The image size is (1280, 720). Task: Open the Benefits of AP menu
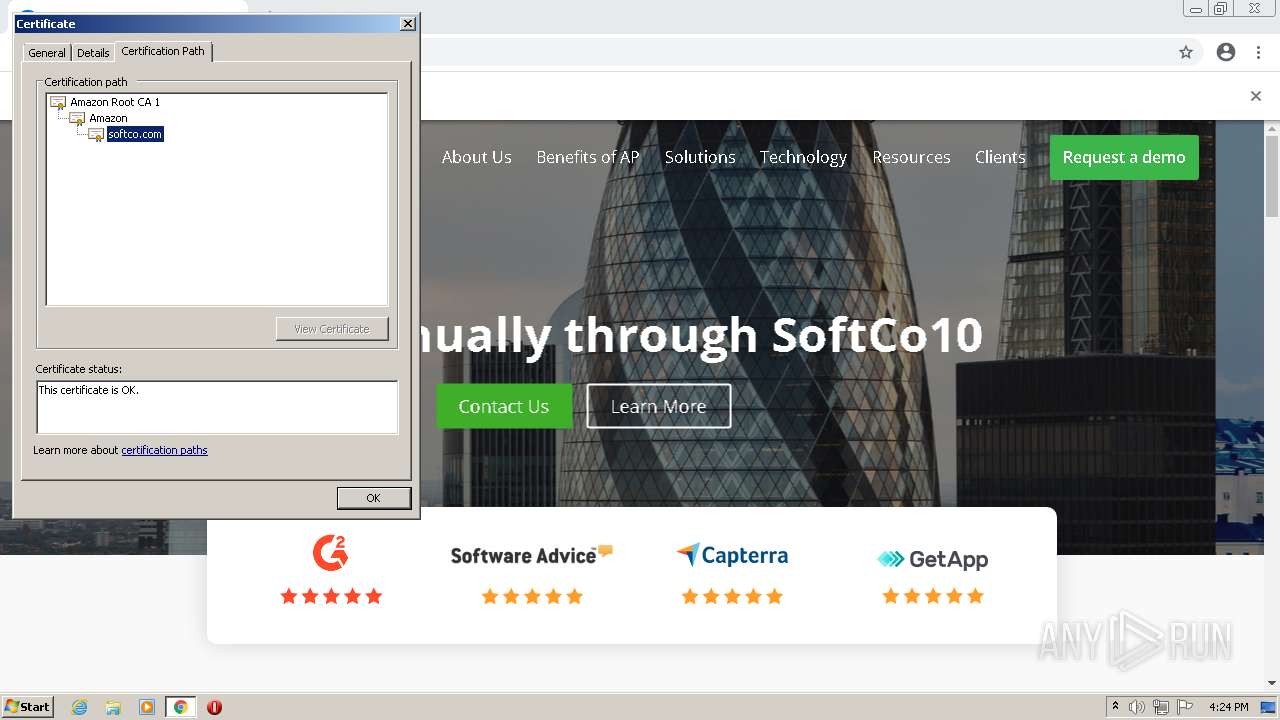click(588, 157)
